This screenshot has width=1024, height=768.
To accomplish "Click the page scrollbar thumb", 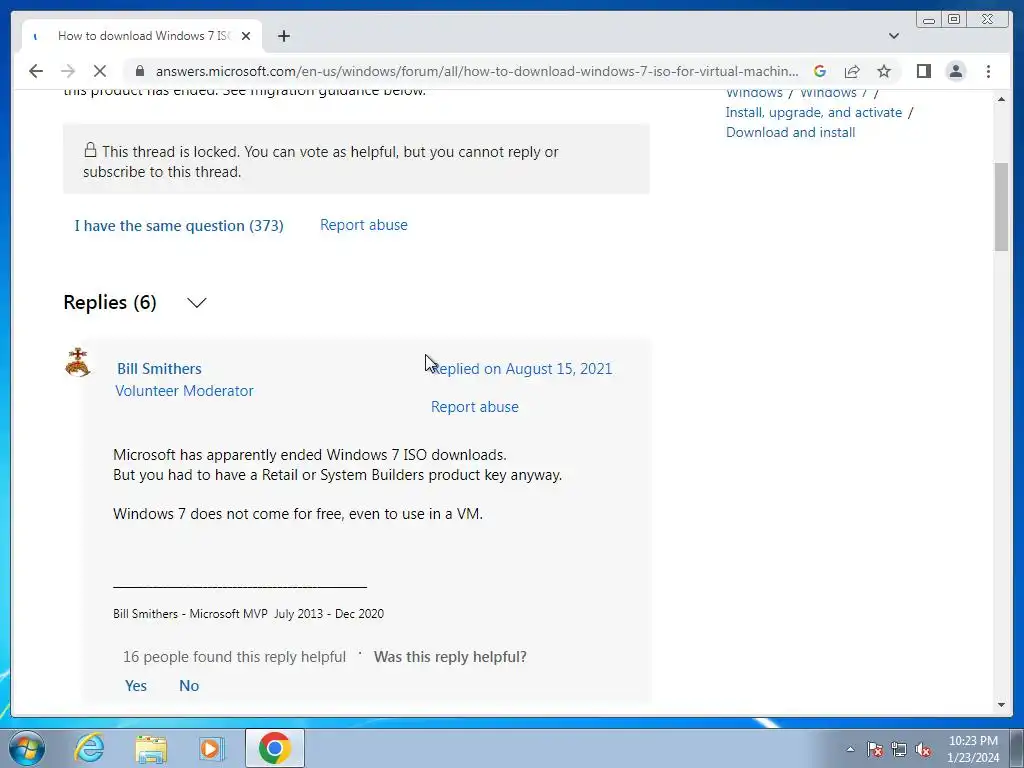I will point(1002,206).
